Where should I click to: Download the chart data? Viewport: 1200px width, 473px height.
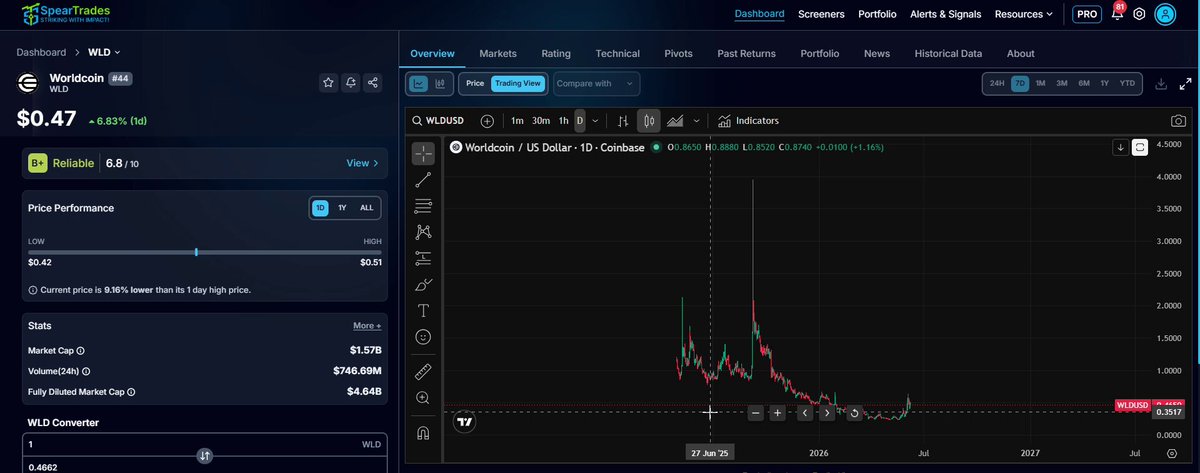pos(1160,84)
